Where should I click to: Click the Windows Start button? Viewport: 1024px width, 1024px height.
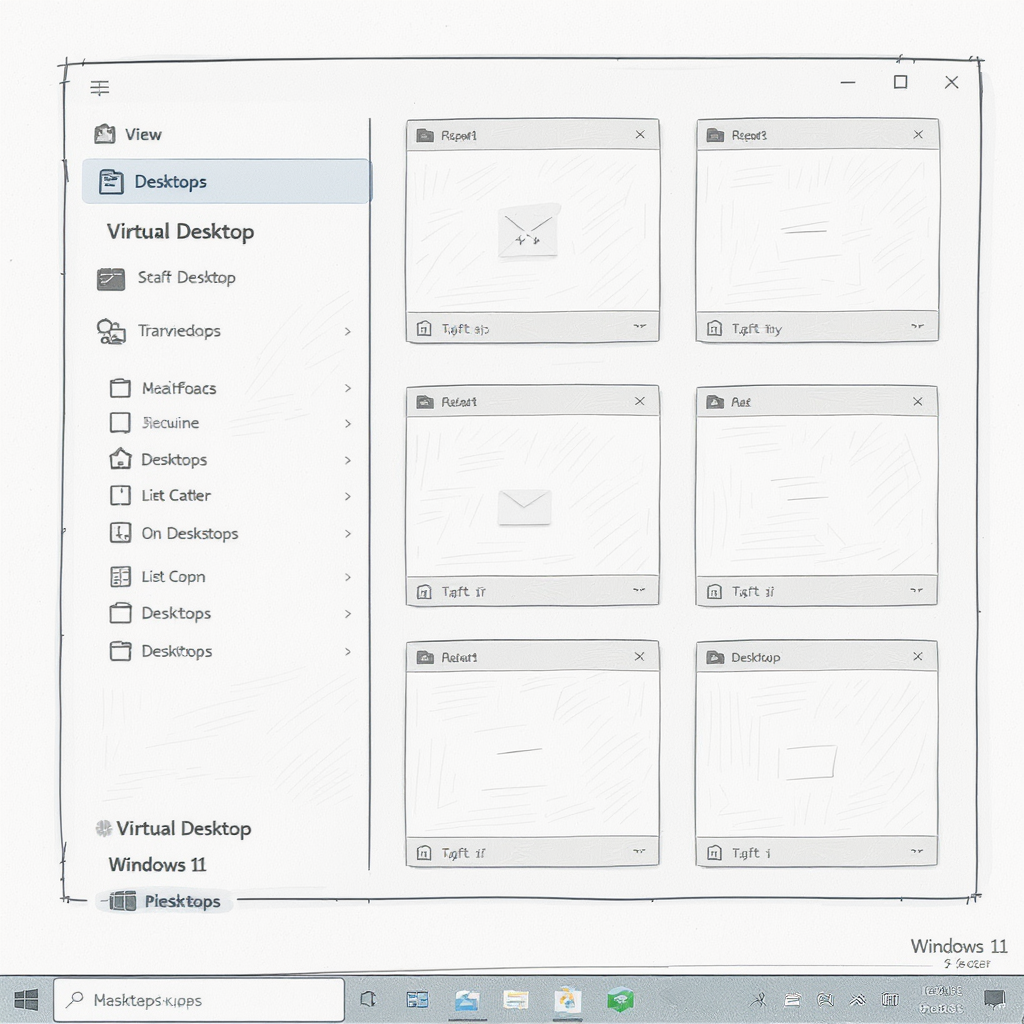25,1000
